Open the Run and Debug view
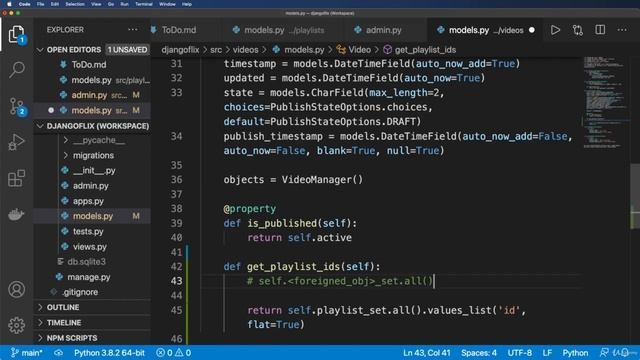Screen dimensions: 640x360 tap(16, 142)
